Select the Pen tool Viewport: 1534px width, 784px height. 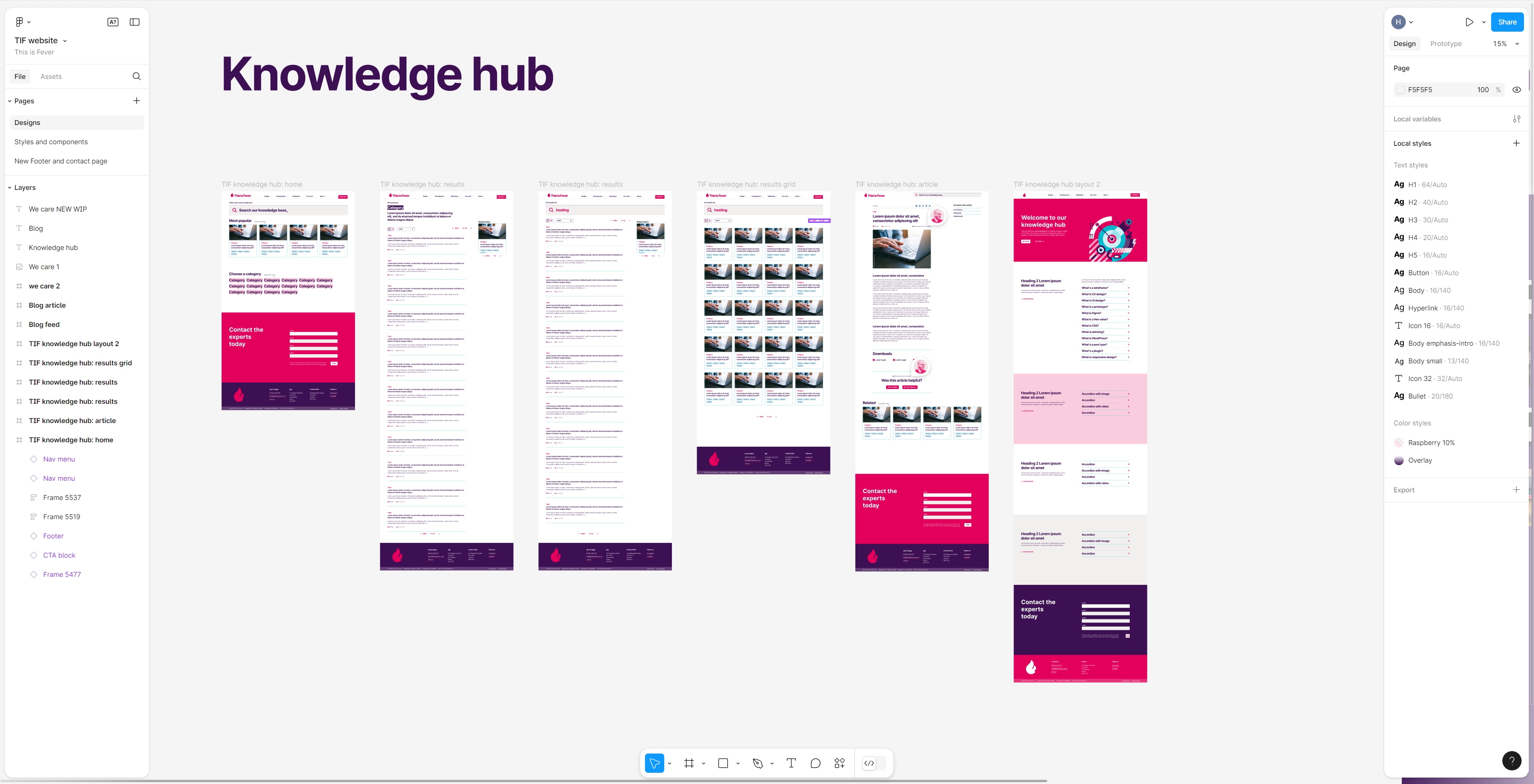point(758,763)
